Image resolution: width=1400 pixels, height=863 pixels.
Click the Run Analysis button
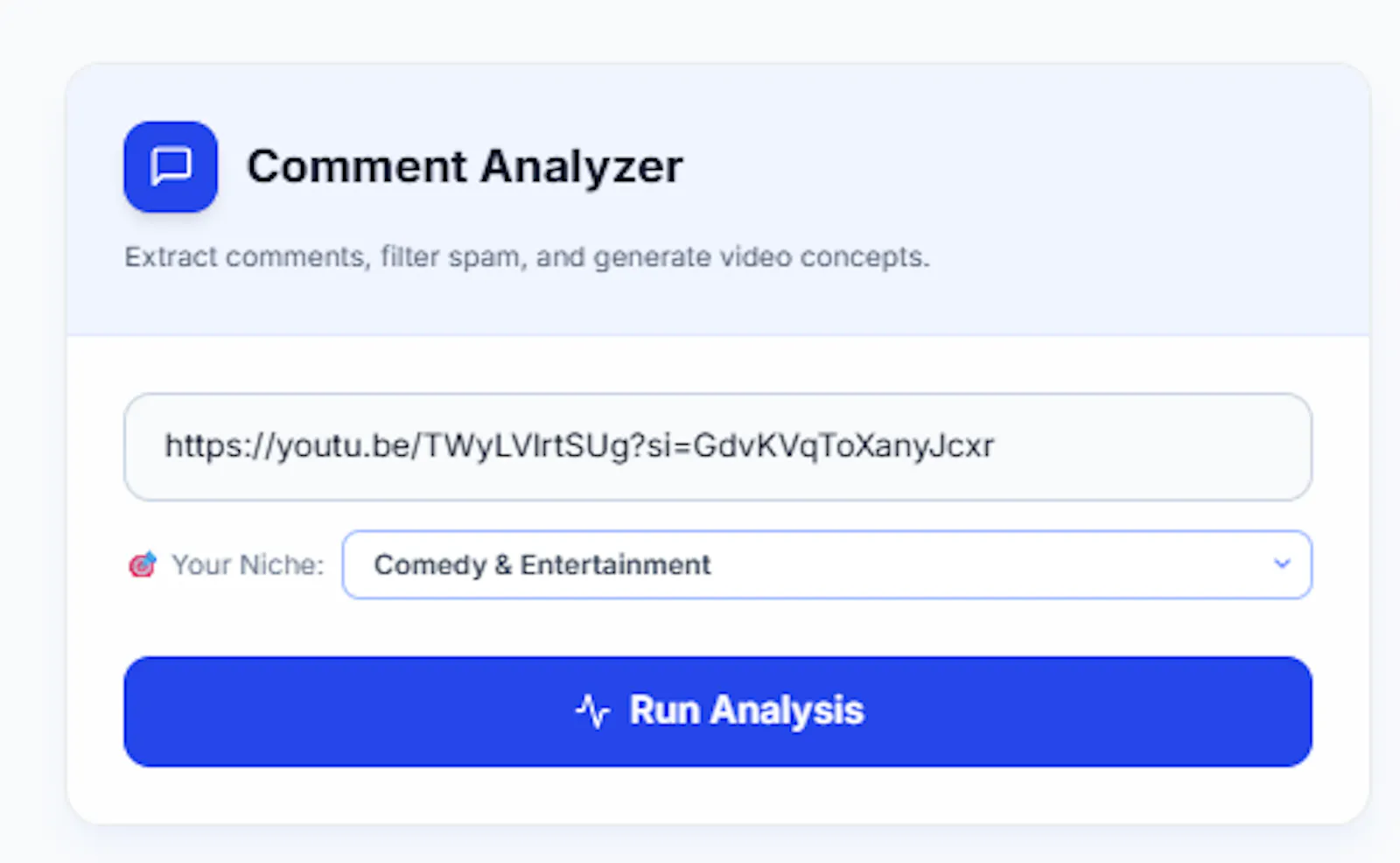717,712
